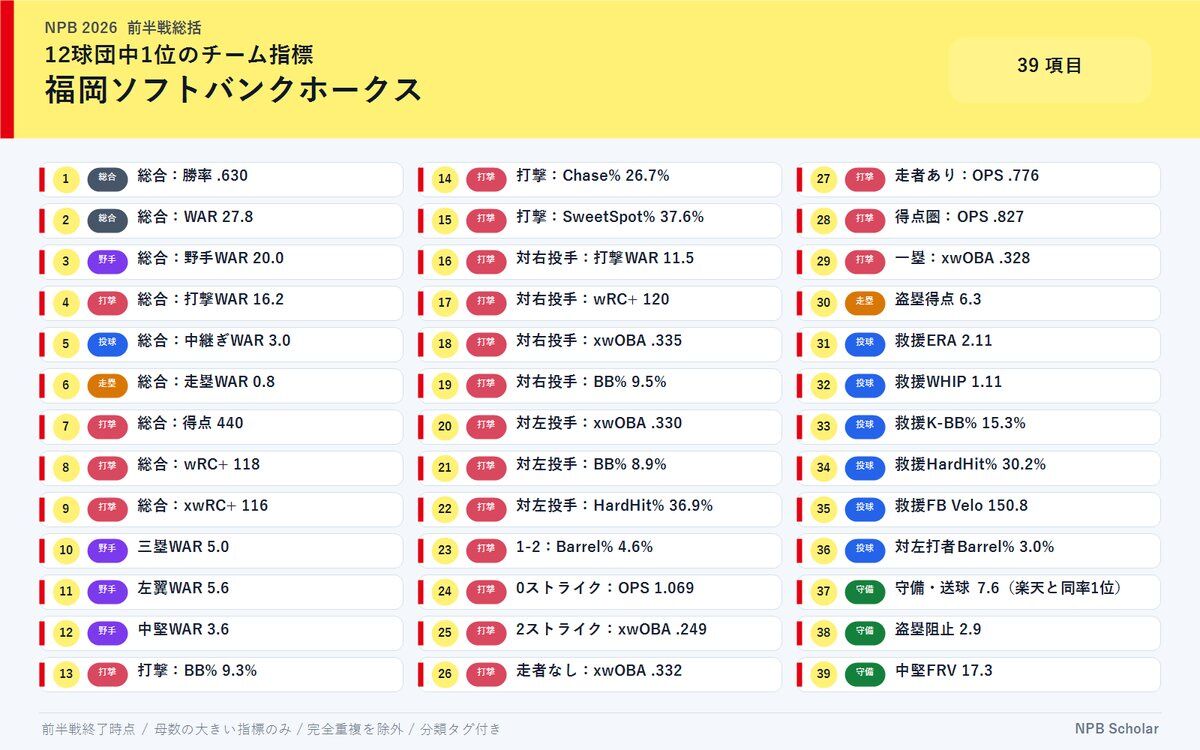Click the 左翼WAR 5.6 row
1200x750 pixels.
[x=221, y=592]
